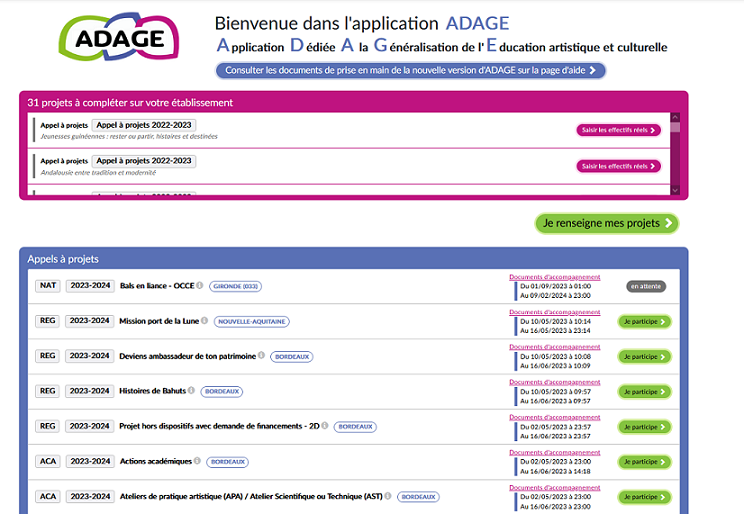This screenshot has height=514, width=744.
Task: Click Saisir les effectifs réels for Jeunesses guinéennes
Action: [618, 130]
